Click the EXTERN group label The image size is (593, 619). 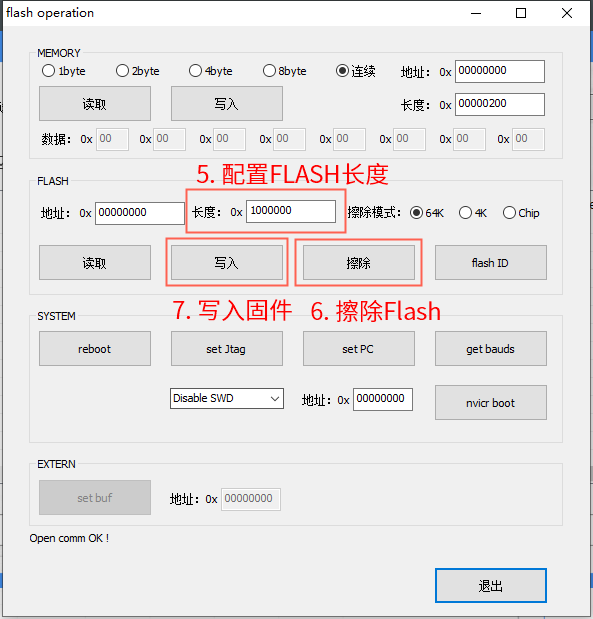click(56, 464)
